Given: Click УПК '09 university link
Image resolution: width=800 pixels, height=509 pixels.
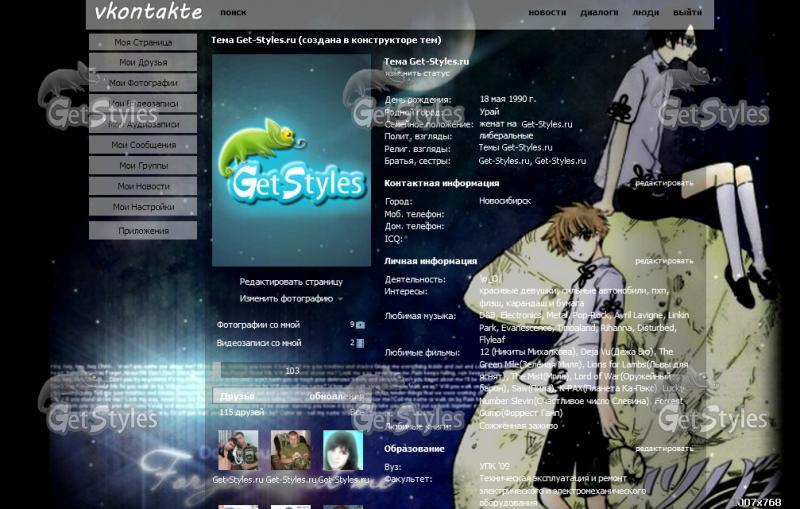Looking at the screenshot, I should [x=494, y=466].
